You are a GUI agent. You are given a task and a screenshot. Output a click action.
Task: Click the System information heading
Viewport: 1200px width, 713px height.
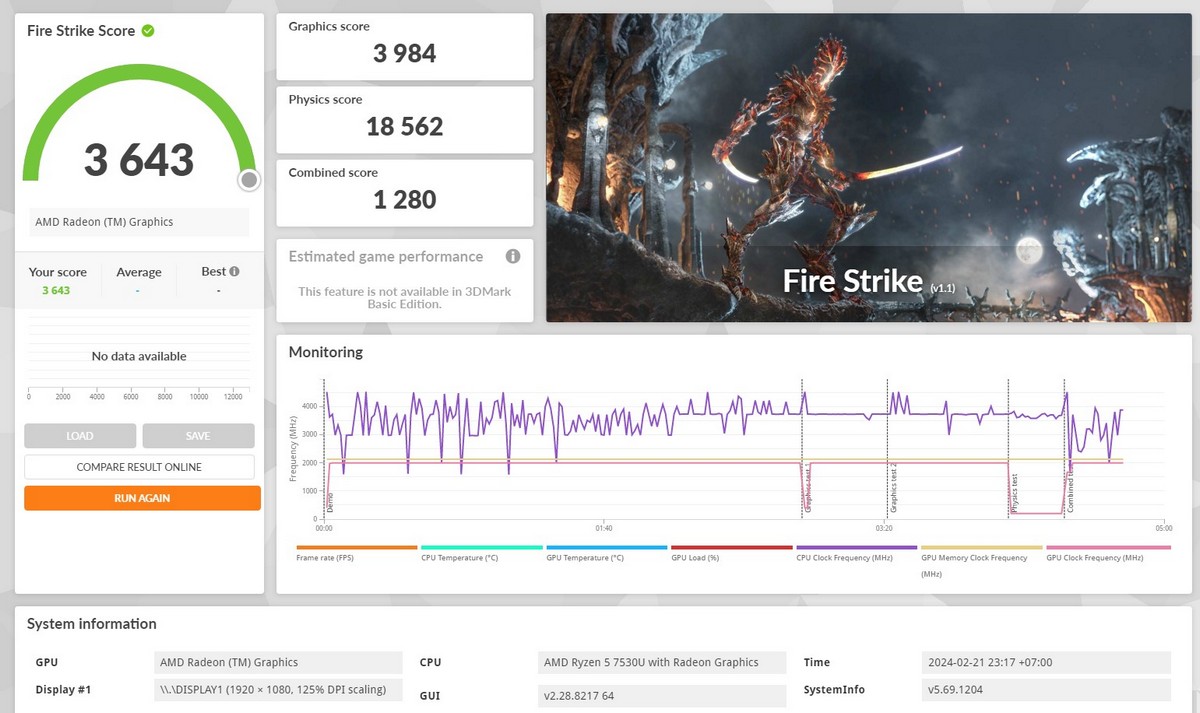coord(92,624)
